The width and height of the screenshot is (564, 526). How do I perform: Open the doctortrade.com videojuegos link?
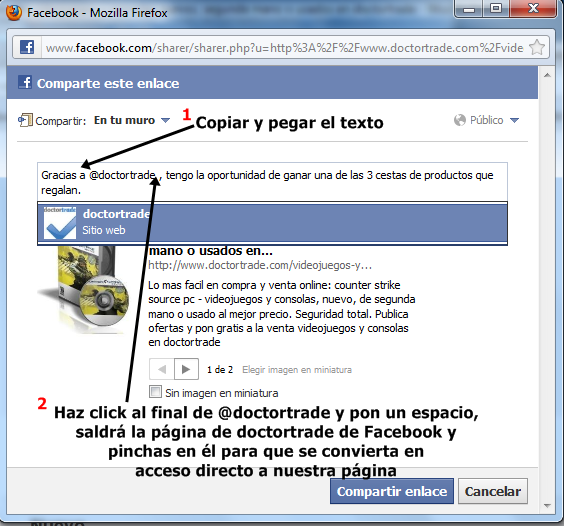coord(260,265)
